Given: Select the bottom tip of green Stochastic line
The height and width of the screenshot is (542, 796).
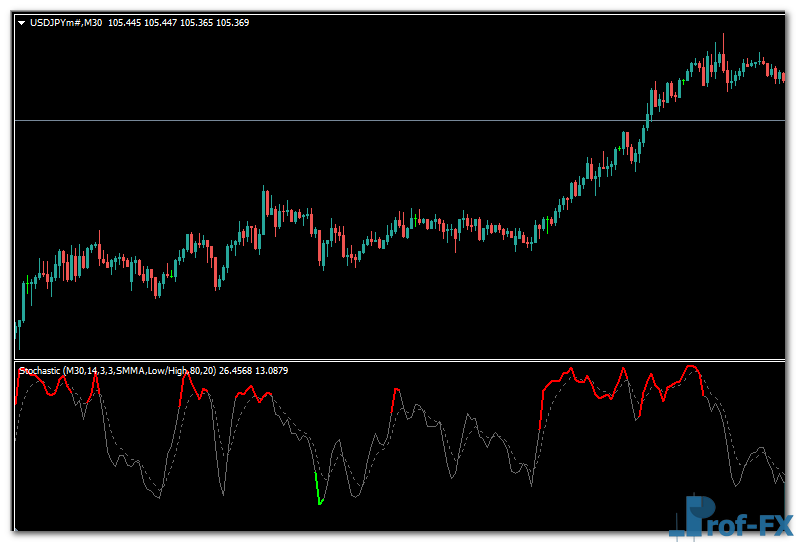Looking at the screenshot, I should point(320,503).
